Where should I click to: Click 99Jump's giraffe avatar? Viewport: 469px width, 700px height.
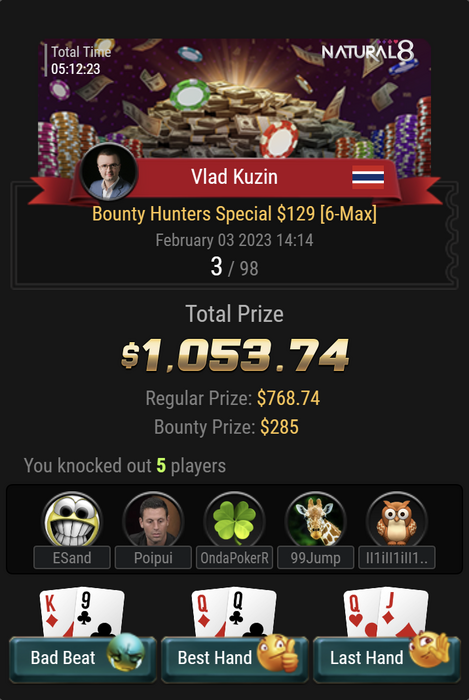[x=315, y=520]
